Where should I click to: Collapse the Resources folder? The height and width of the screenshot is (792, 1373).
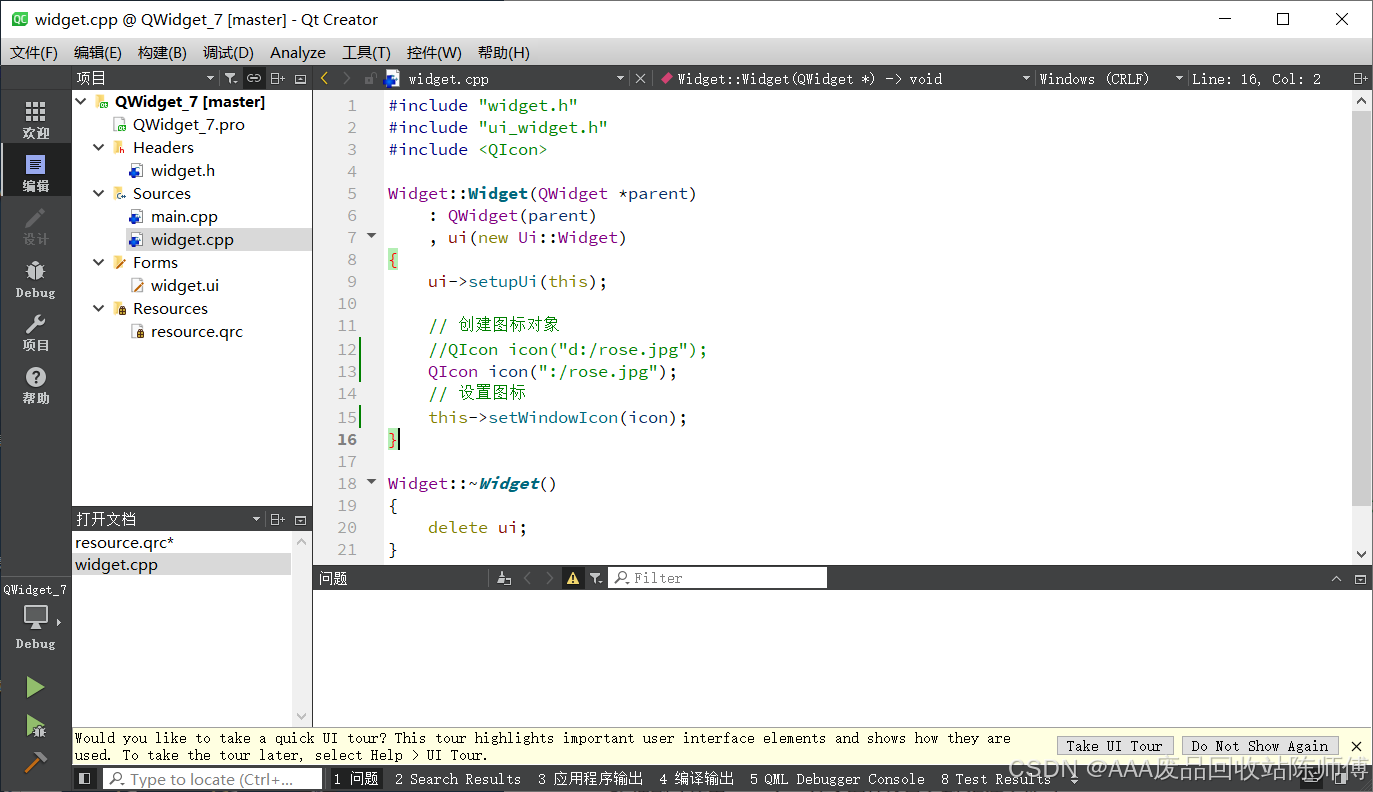tap(98, 308)
